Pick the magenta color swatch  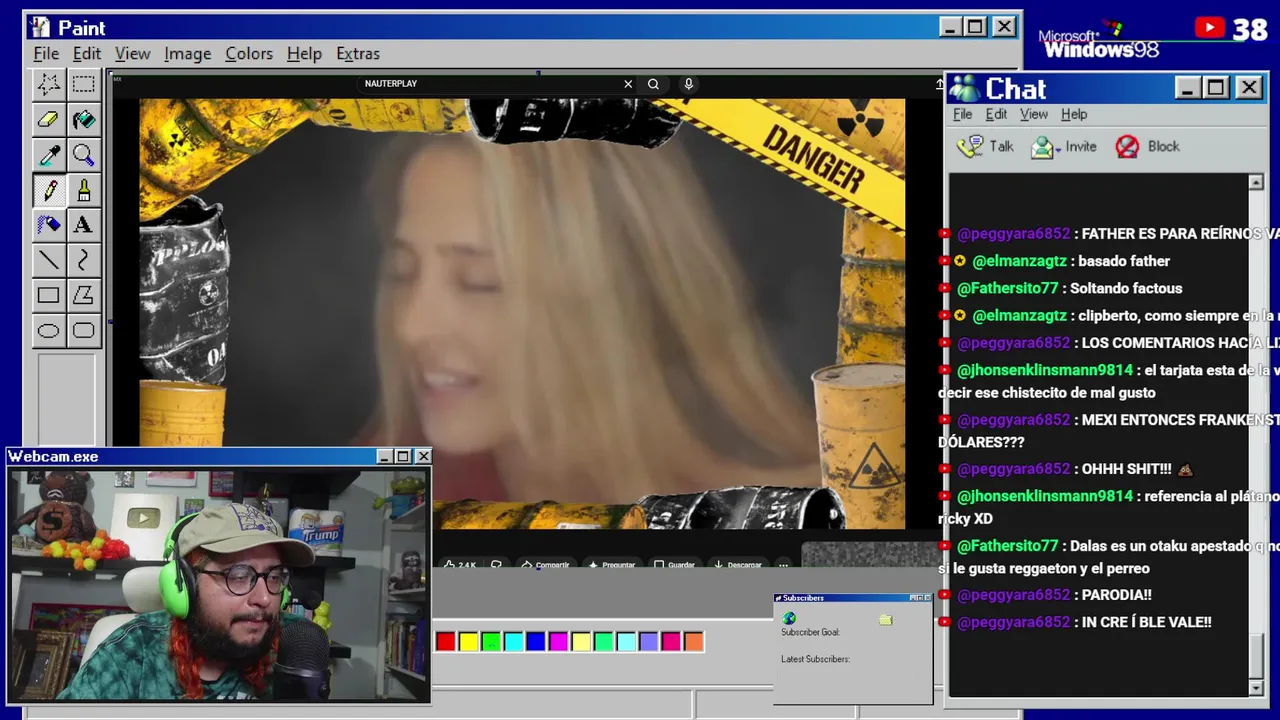558,641
